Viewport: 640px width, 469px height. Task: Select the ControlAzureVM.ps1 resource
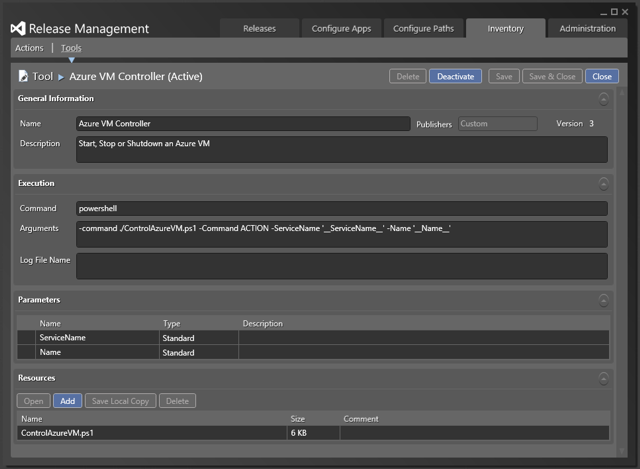pyautogui.click(x=313, y=433)
